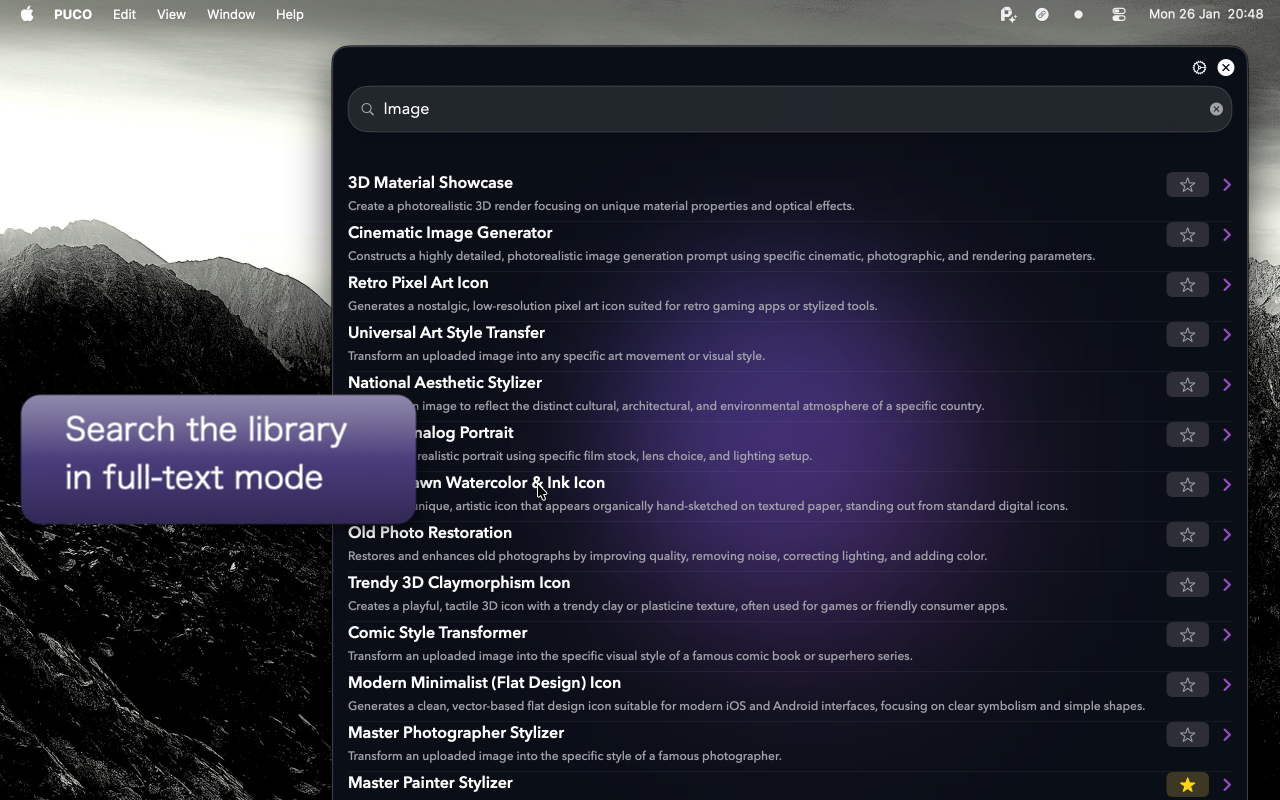Click the link icon in the menu bar
Screen dimensions: 1280x800
pos(1042,14)
